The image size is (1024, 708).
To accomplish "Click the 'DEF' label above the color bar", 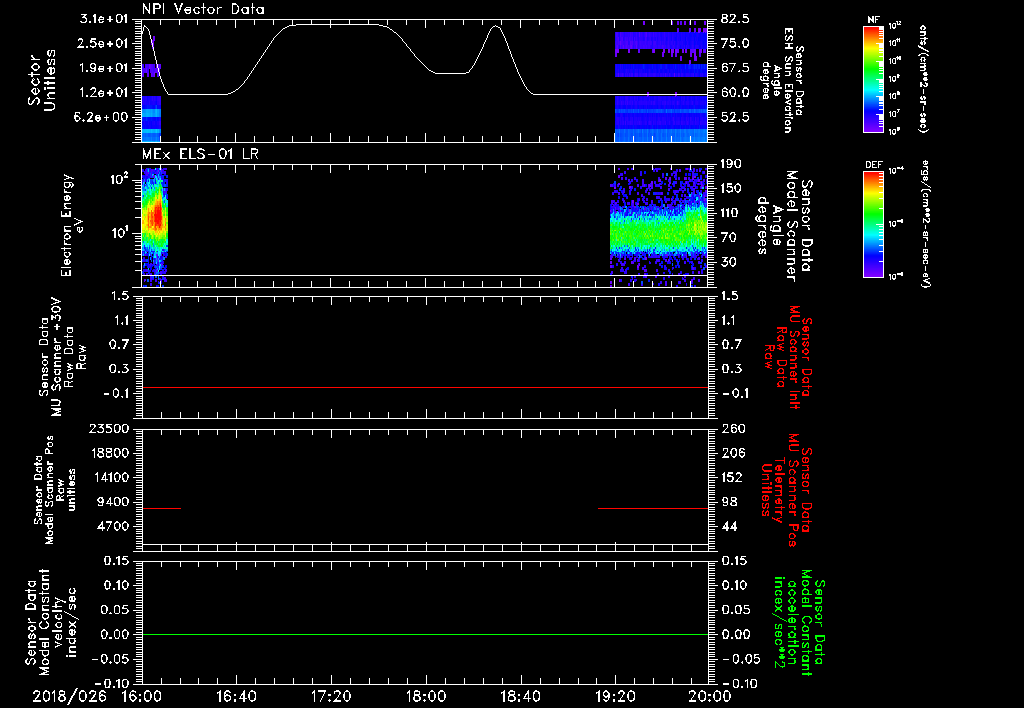I will click(x=873, y=165).
